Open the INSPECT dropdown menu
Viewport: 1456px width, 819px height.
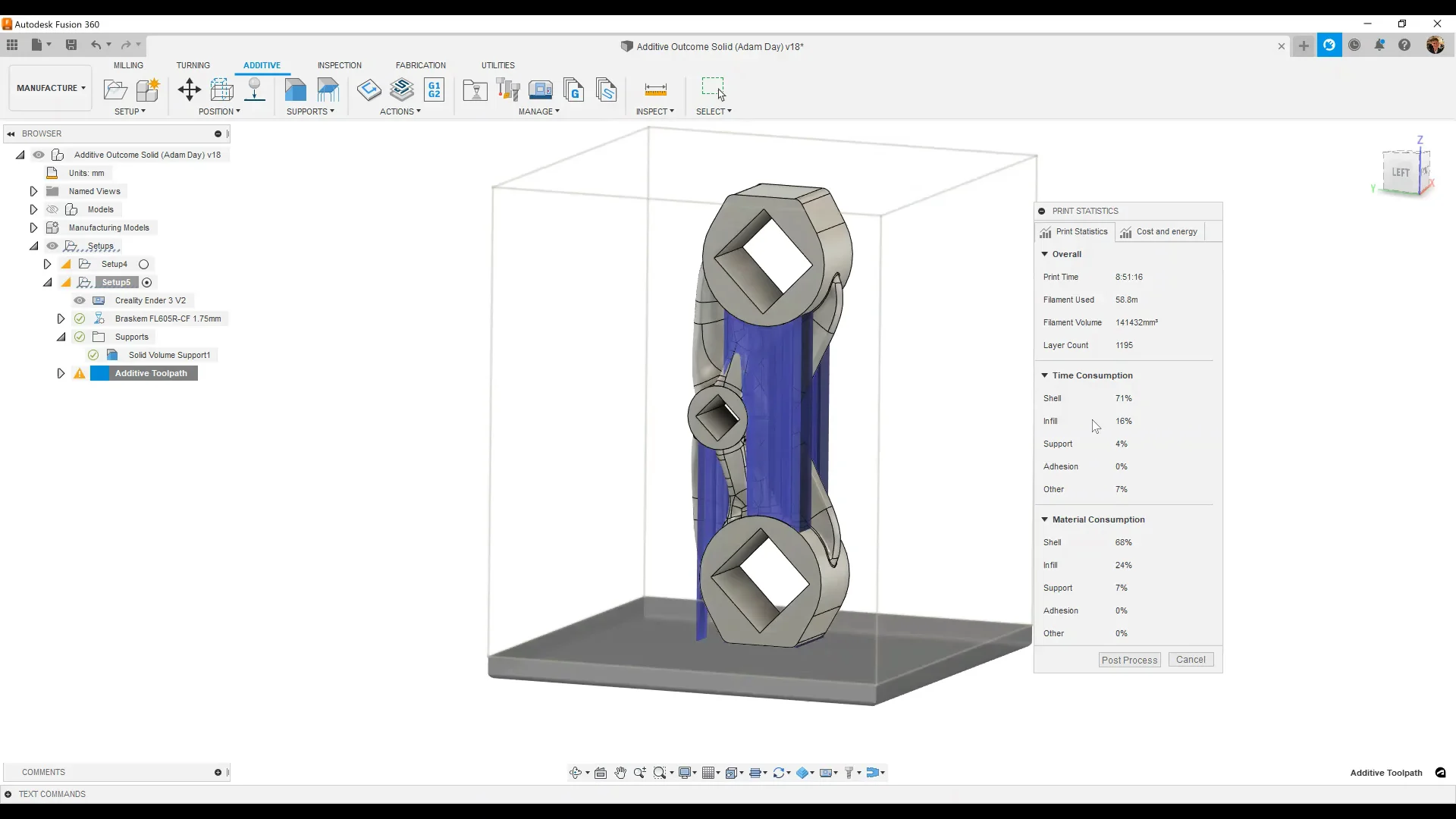(x=654, y=111)
